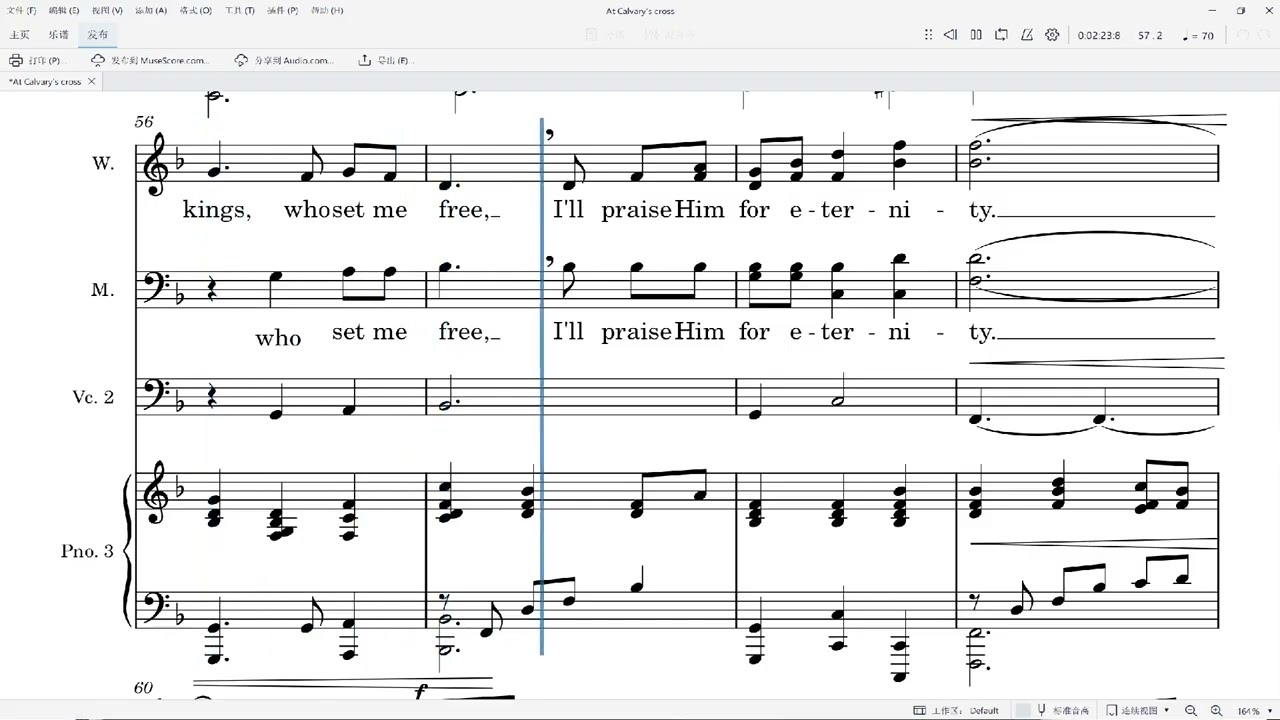Click the lyric 'kings,' in W. staff
This screenshot has height=720, width=1280.
click(217, 211)
